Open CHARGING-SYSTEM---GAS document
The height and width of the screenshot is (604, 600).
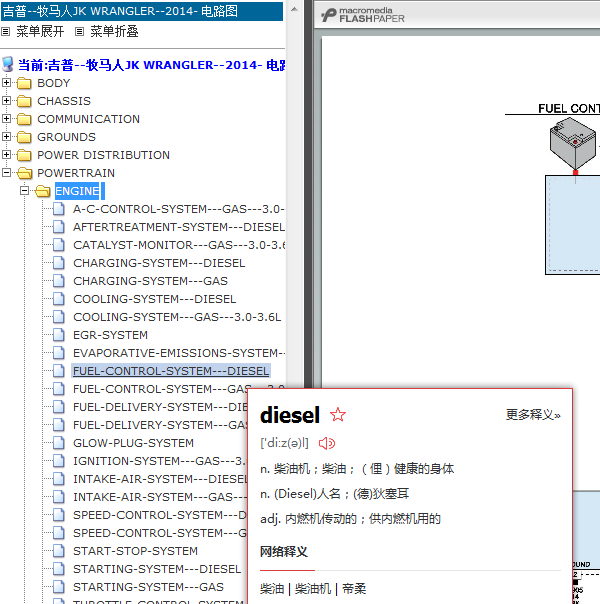pos(150,281)
